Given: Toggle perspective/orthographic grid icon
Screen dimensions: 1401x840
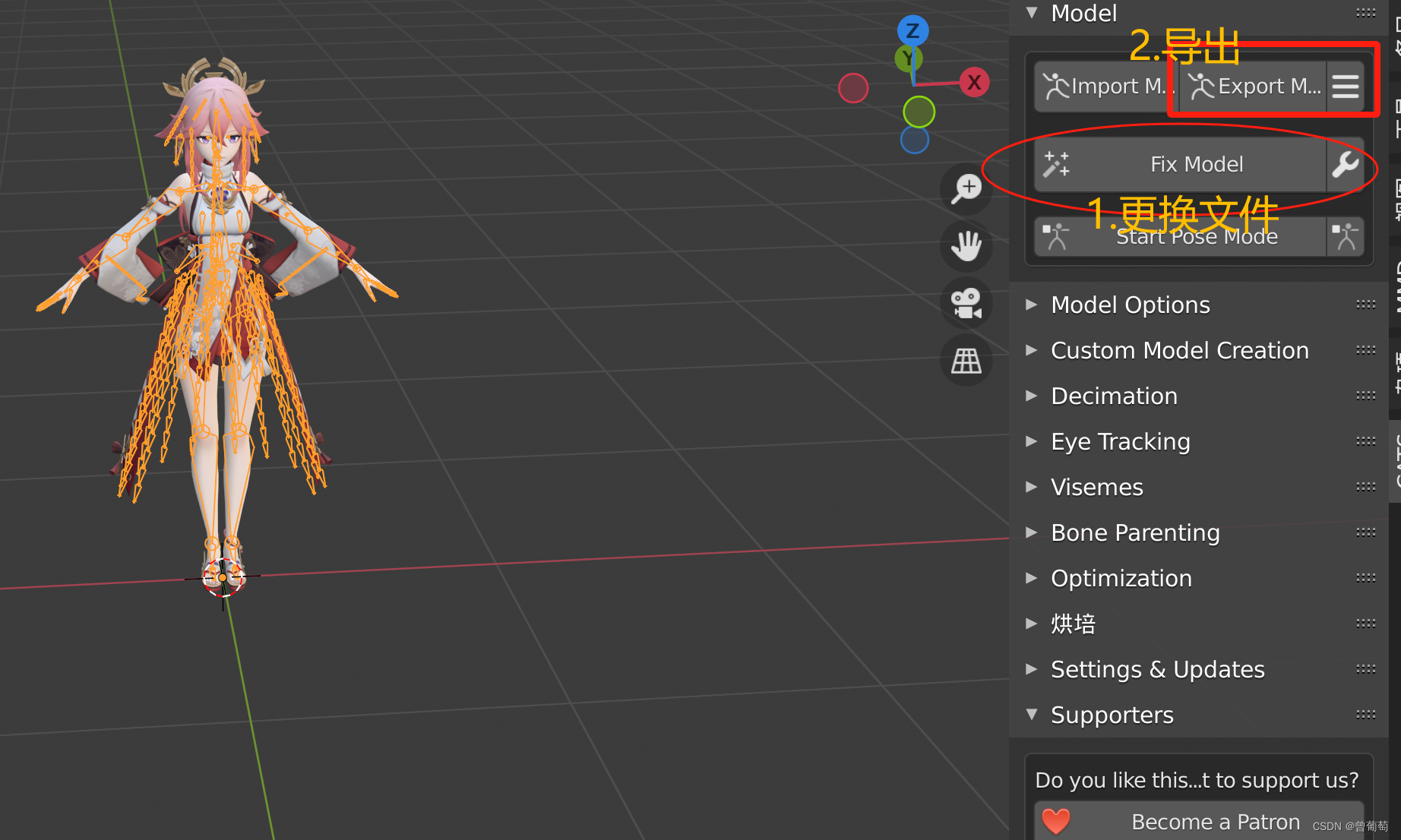Looking at the screenshot, I should pos(966,360).
